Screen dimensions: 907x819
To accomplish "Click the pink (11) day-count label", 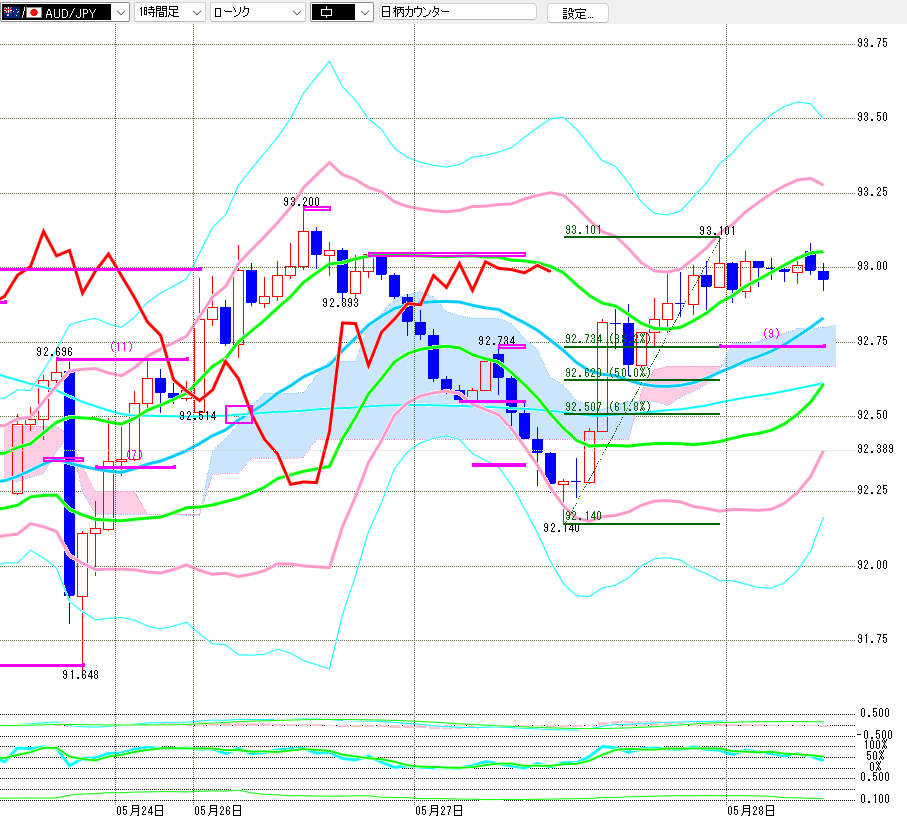I will [x=121, y=346].
